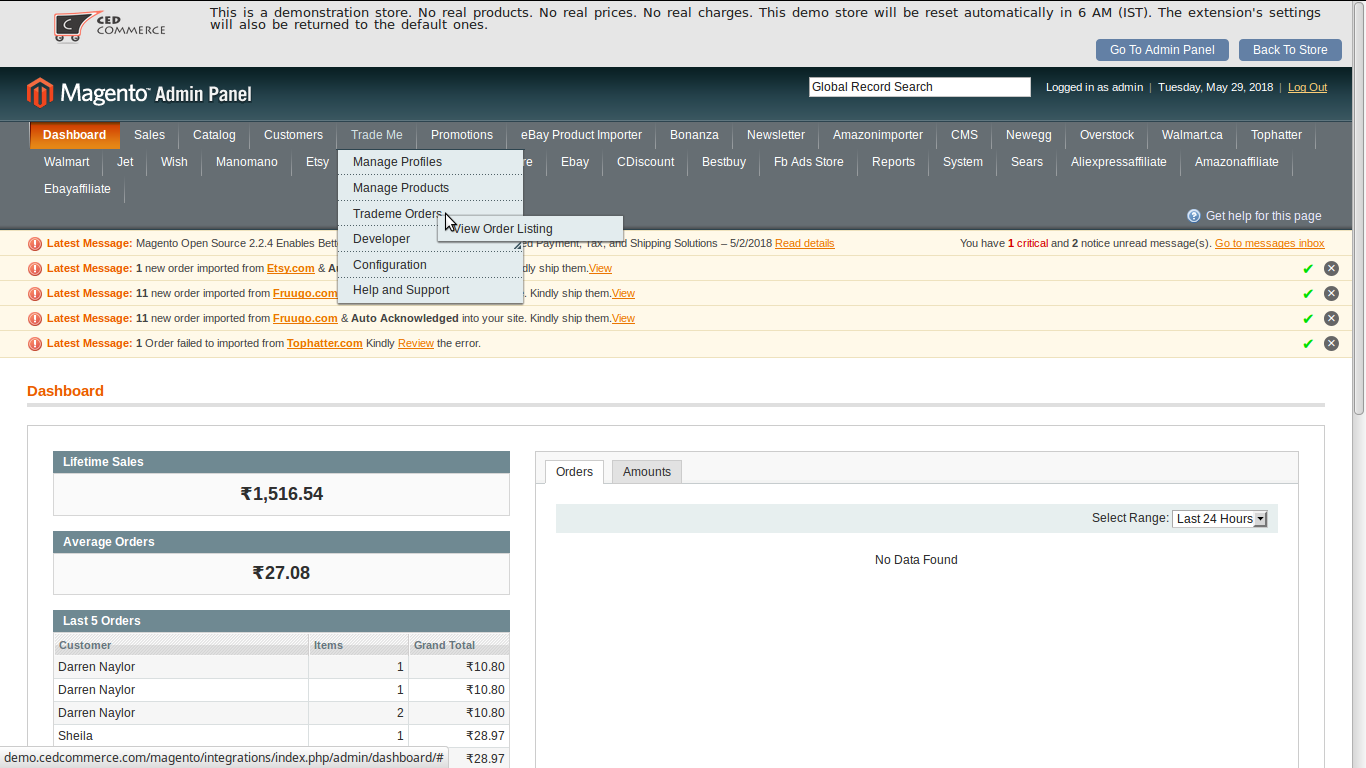Open the Catalog menu

[214, 135]
